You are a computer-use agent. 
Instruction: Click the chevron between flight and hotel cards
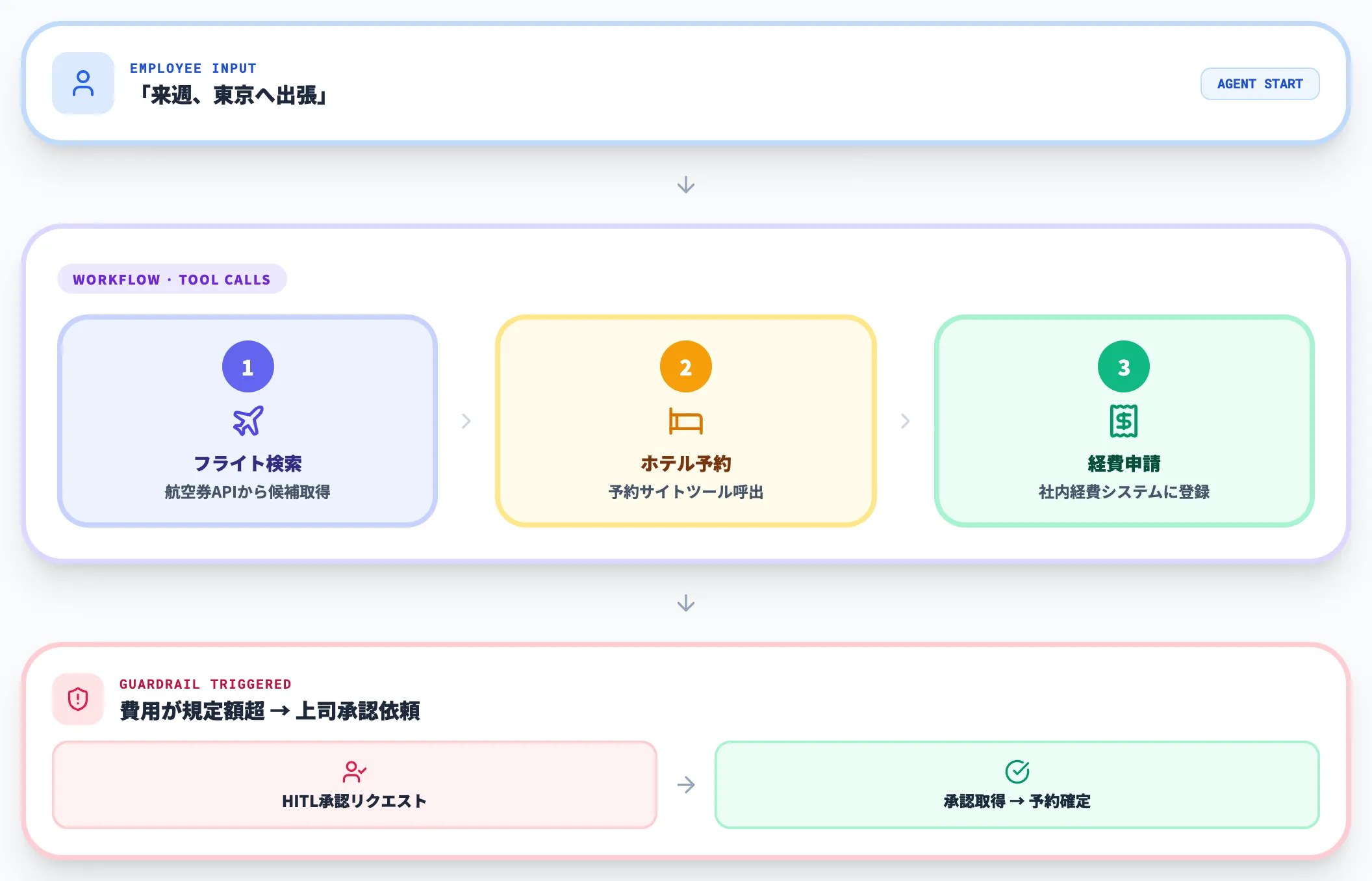[466, 421]
